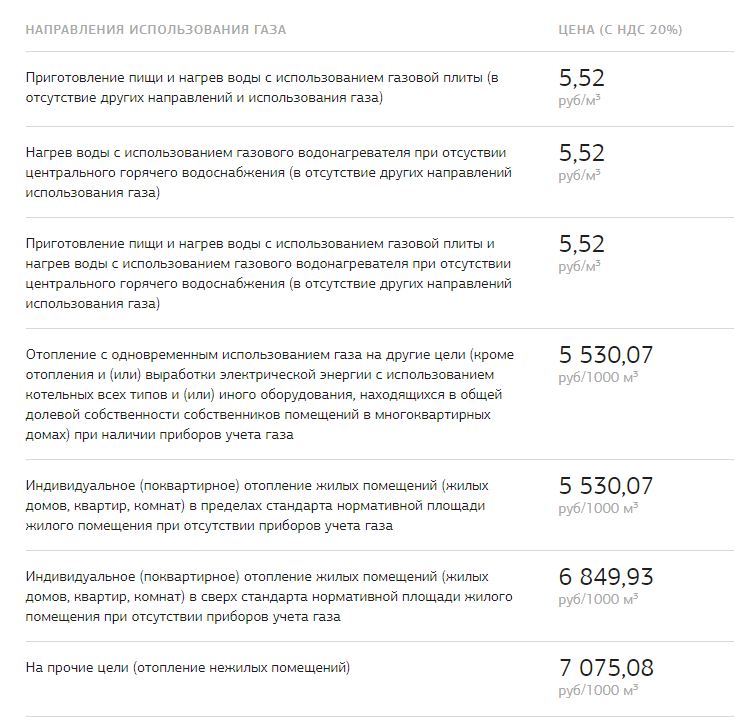Select the first row's 5,52 price value
The height and width of the screenshot is (723, 742).
click(x=582, y=78)
